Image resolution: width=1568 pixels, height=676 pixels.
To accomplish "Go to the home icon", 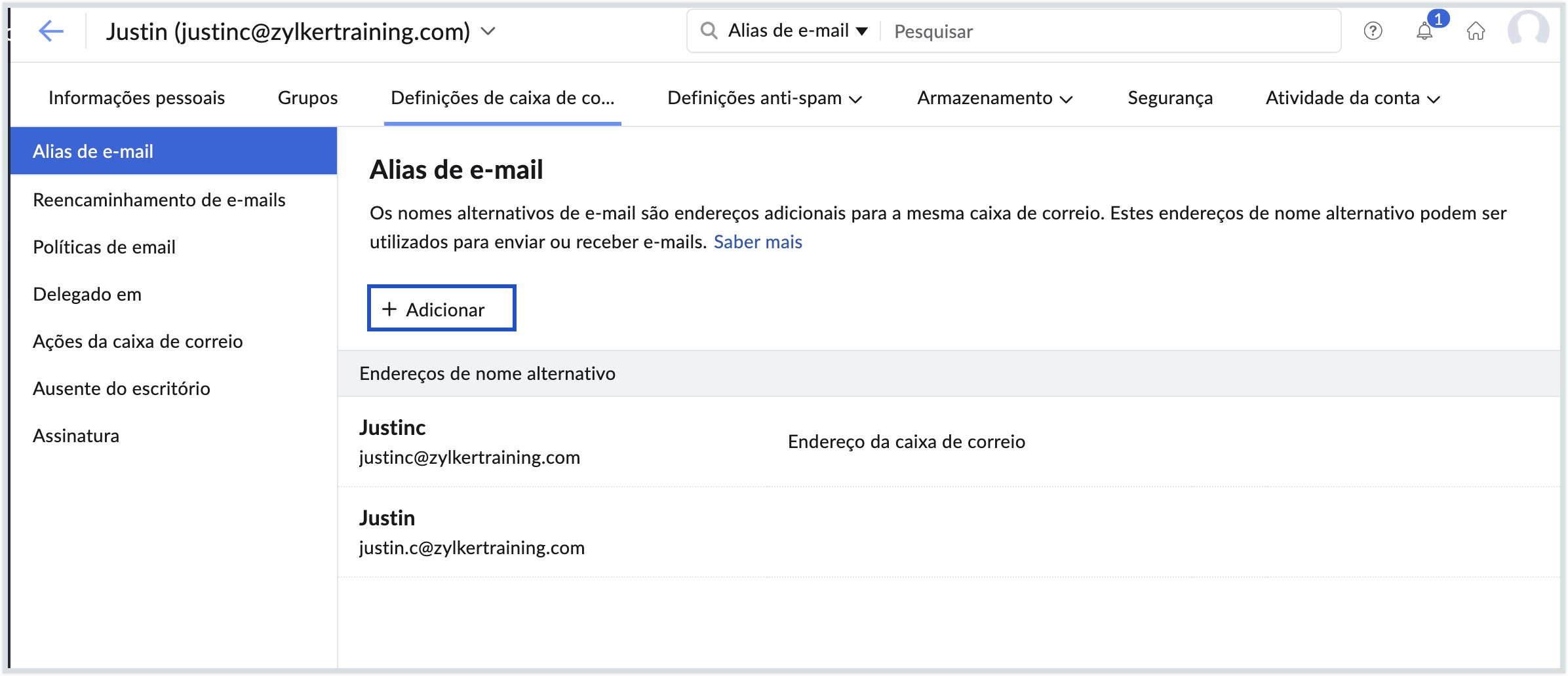I will (1476, 31).
